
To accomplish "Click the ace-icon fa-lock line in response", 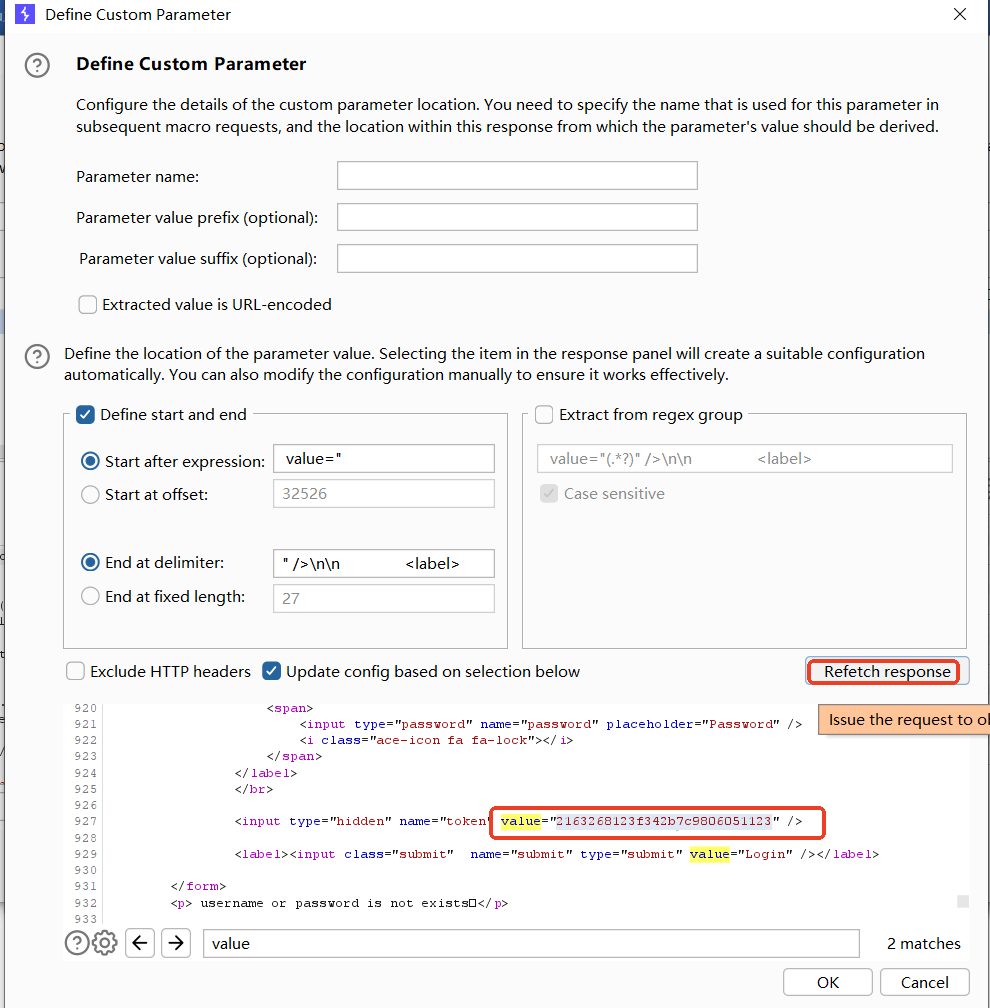I will pyautogui.click(x=436, y=741).
